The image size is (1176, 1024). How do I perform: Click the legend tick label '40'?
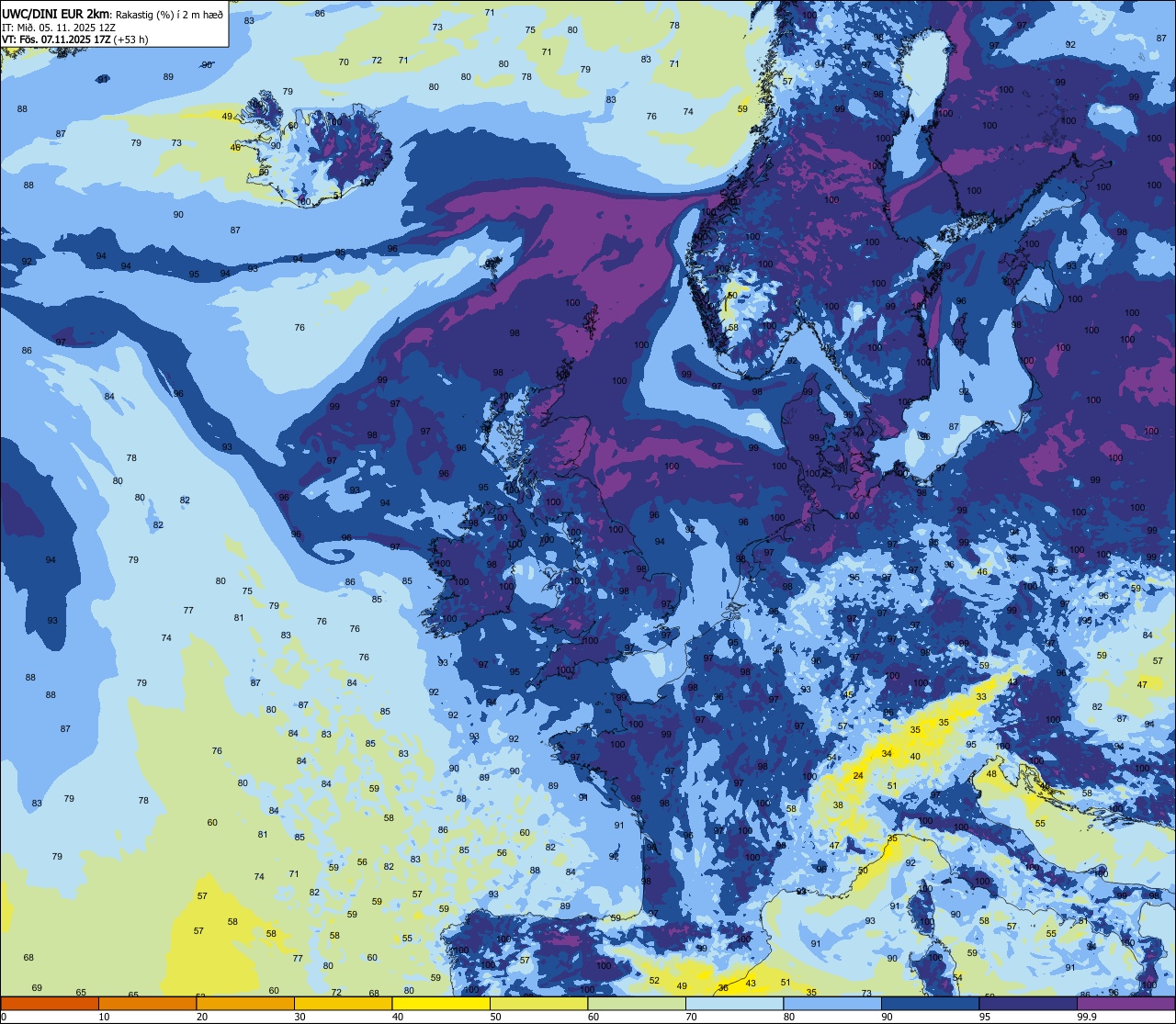point(398,1017)
